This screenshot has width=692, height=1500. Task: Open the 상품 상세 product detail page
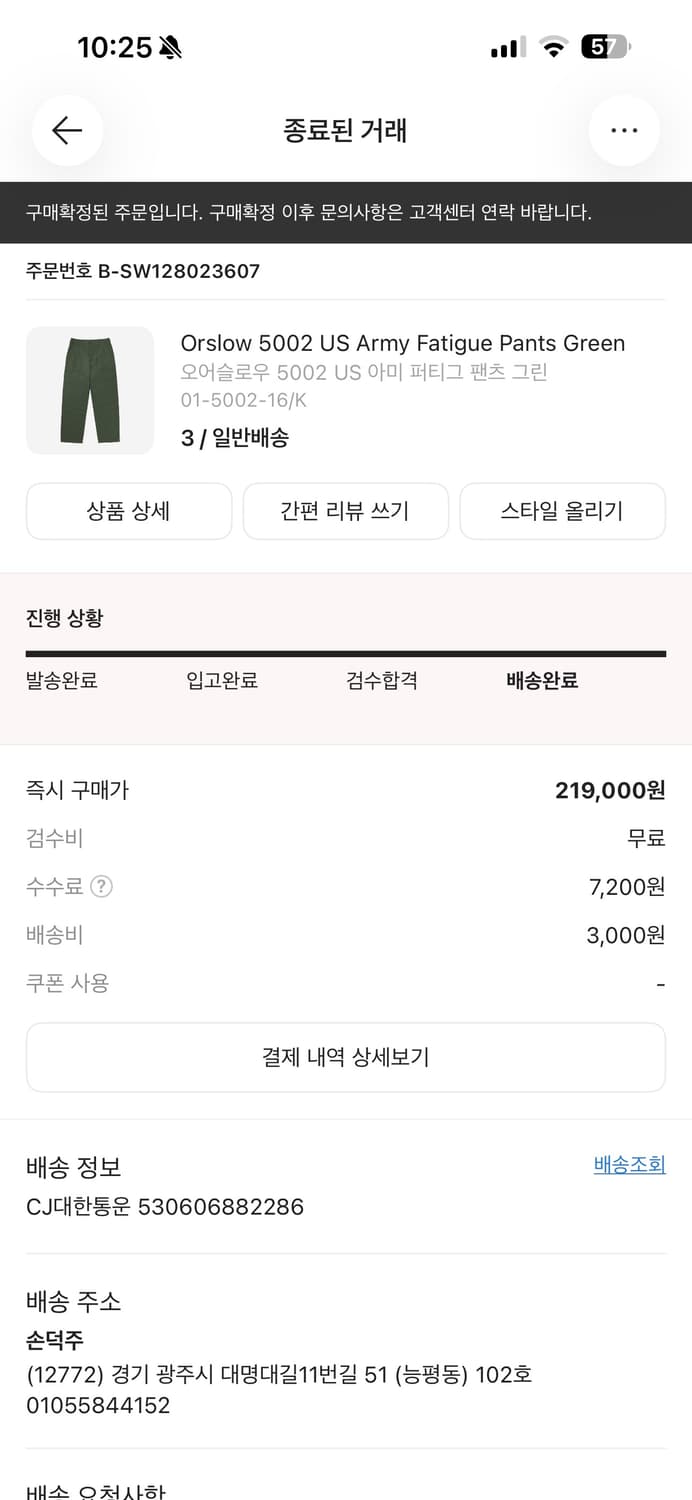[128, 511]
